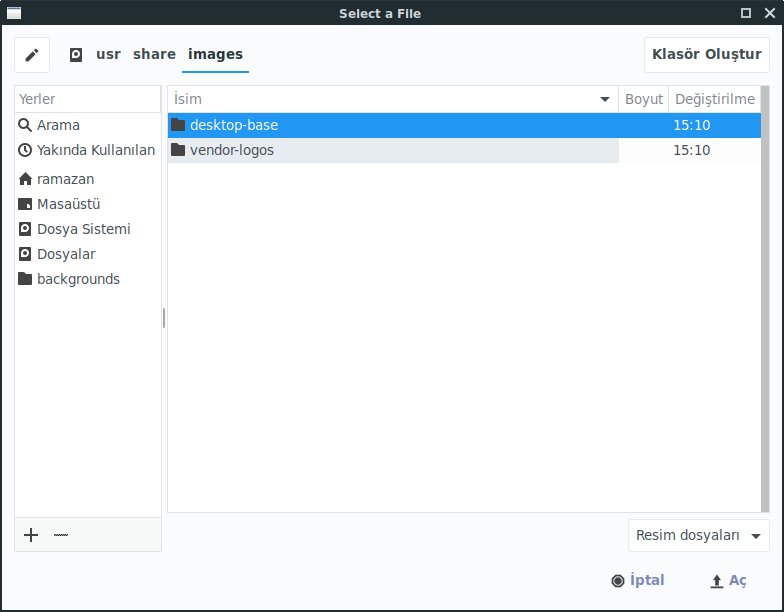Image resolution: width=784 pixels, height=612 pixels.
Task: Click the home icon beside ramazan
Action: pyautogui.click(x=25, y=179)
